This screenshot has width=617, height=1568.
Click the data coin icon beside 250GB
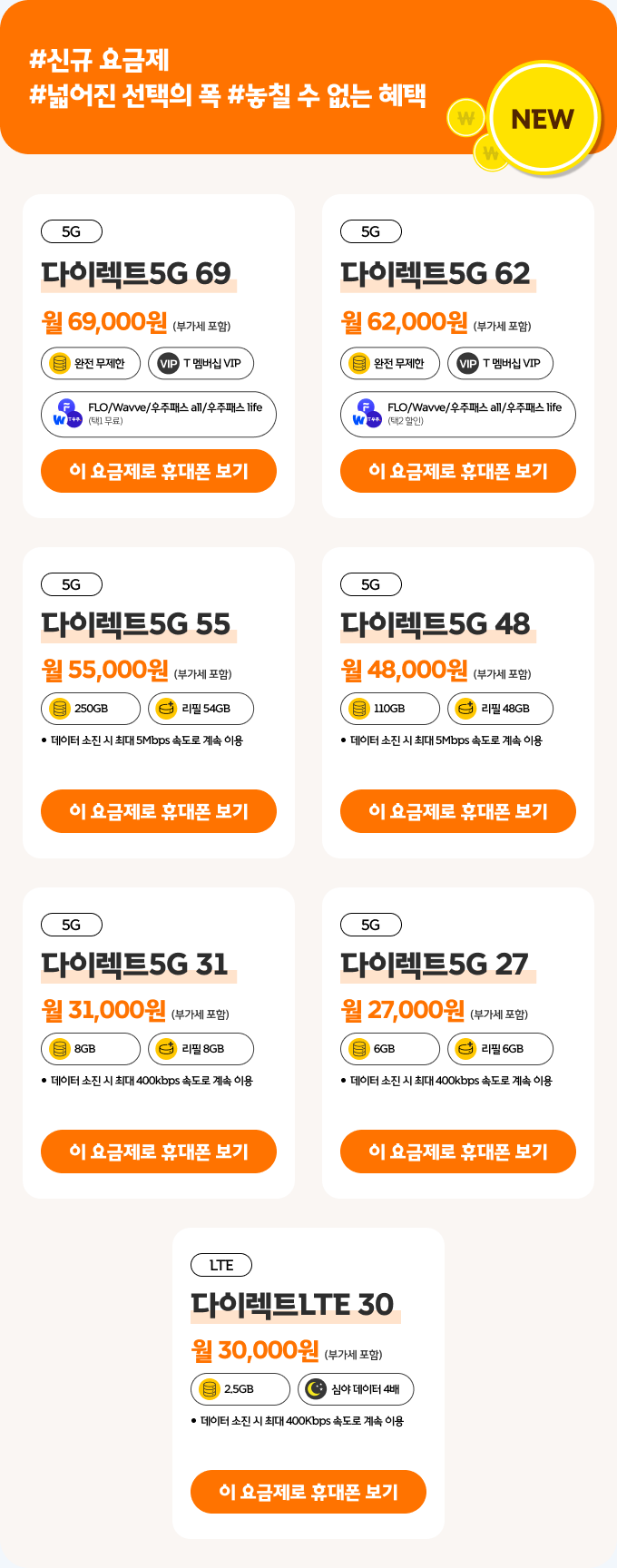[60, 709]
